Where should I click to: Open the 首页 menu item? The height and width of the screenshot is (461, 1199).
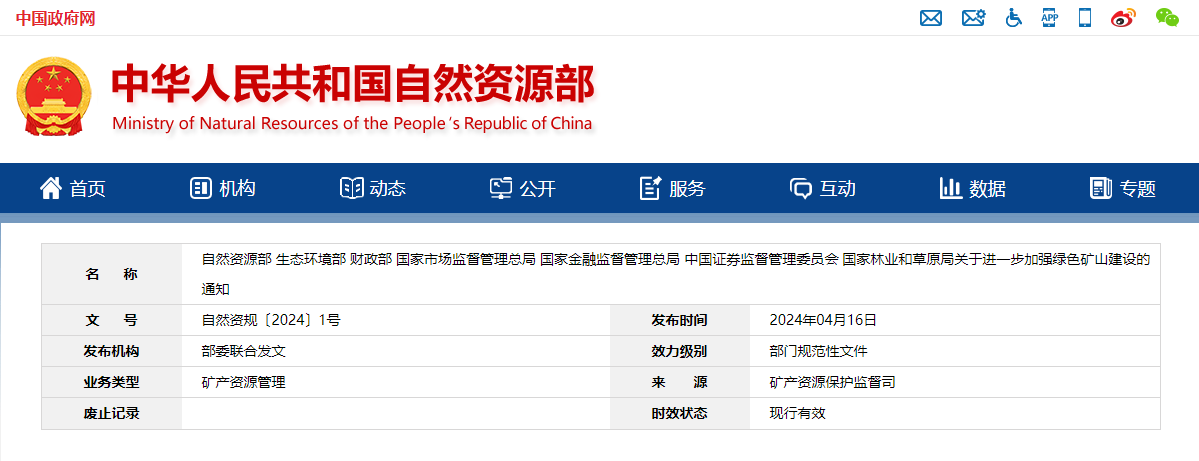pyautogui.click(x=88, y=189)
